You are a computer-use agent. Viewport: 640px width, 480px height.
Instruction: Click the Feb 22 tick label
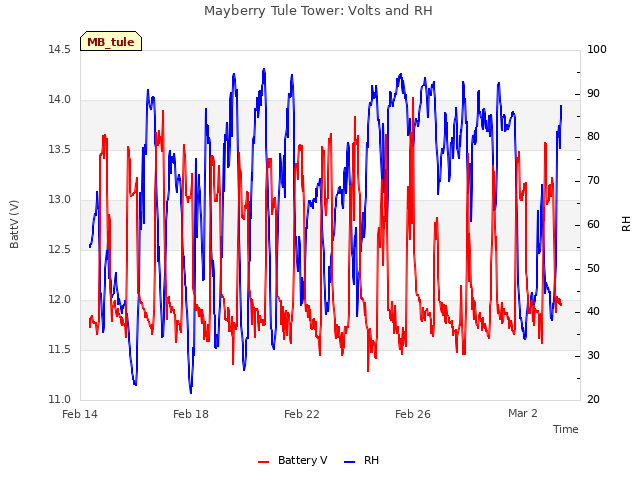click(x=302, y=414)
